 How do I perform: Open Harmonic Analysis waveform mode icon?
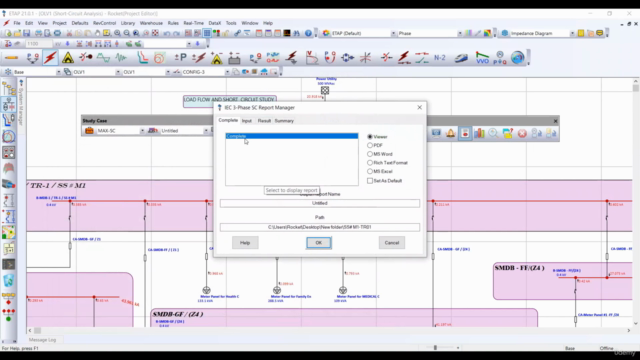(x=103, y=58)
